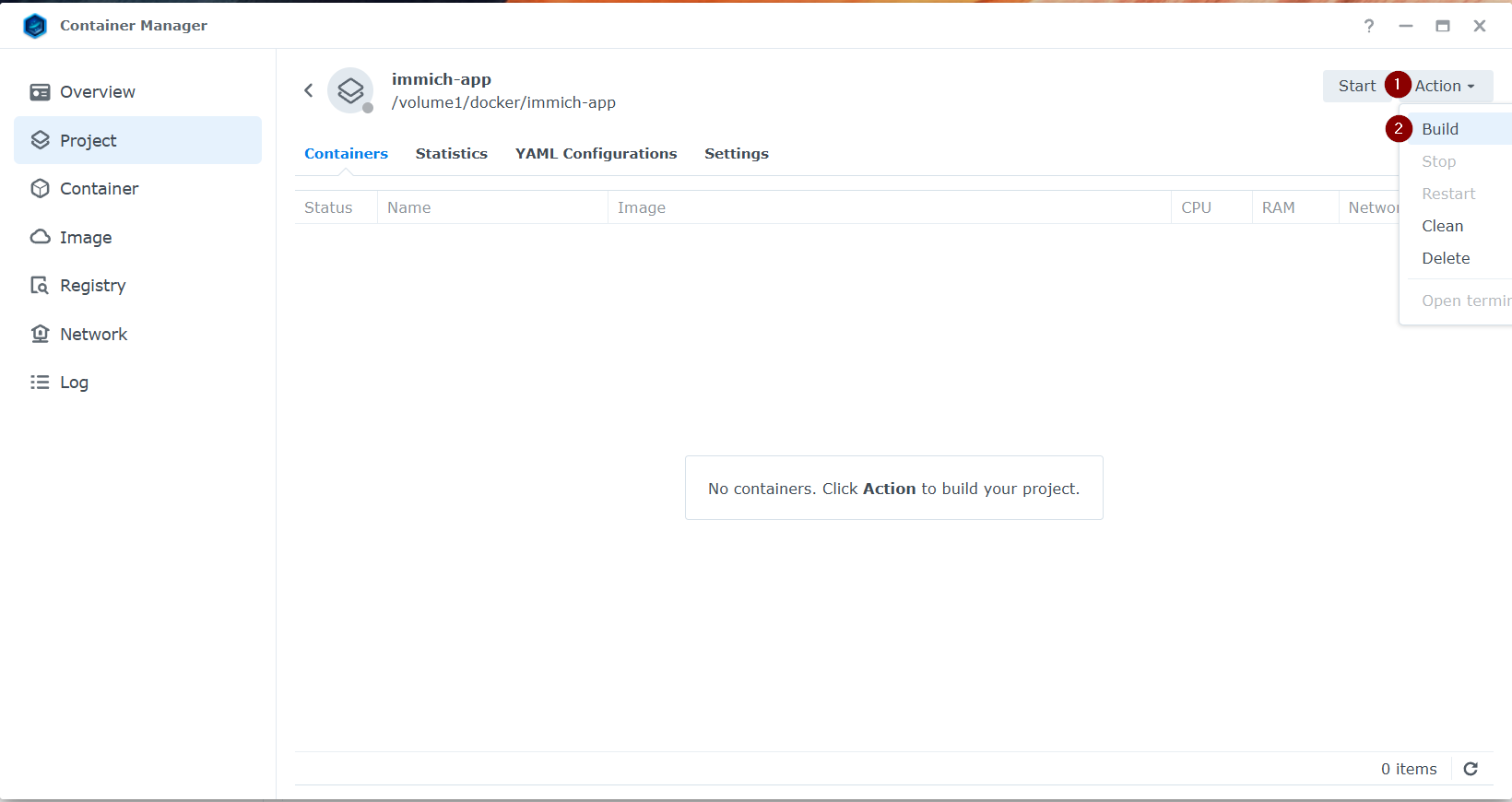Click the Registry search icon in sidebar
1512x802 pixels.
tap(40, 285)
